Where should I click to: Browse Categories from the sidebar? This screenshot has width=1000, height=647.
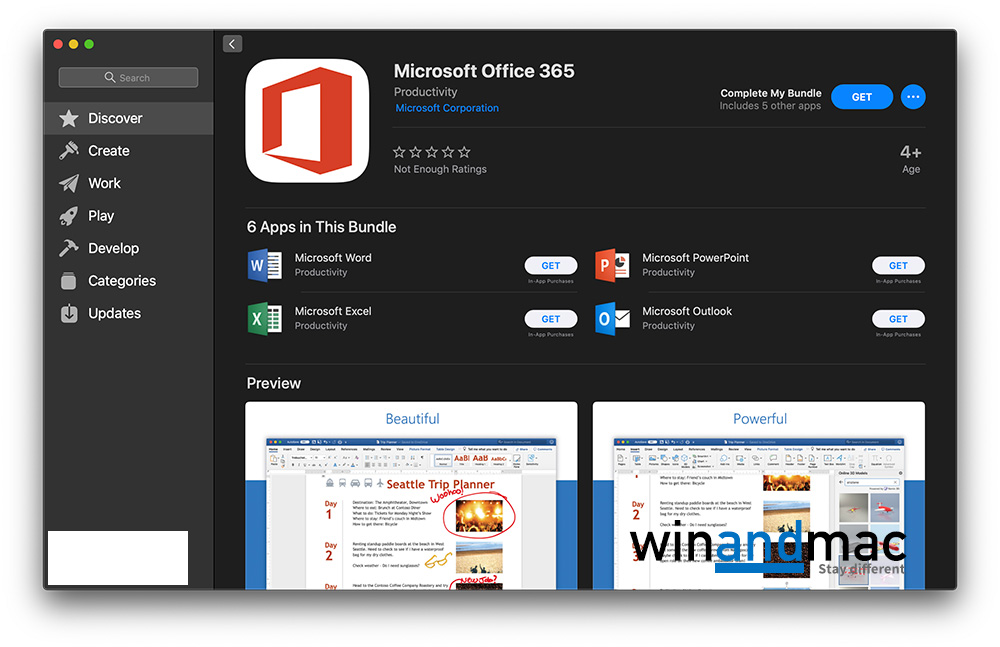pyautogui.click(x=69, y=281)
